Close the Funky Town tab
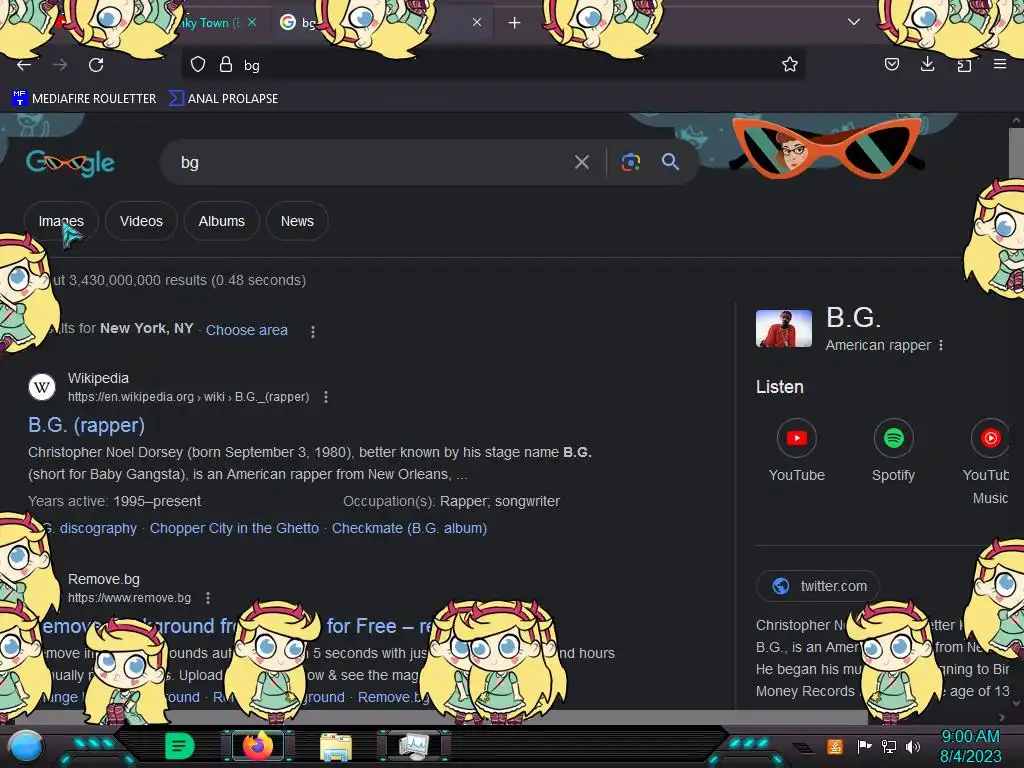The width and height of the screenshot is (1024, 768). tap(252, 22)
